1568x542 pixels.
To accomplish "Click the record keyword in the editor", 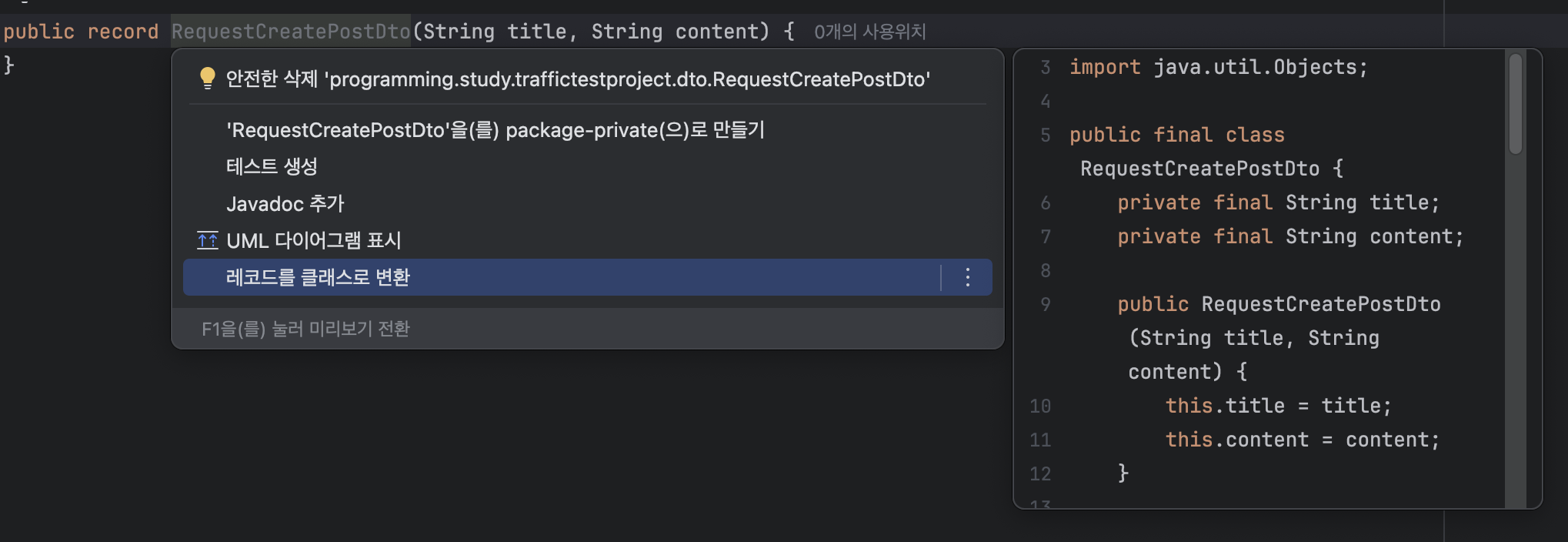I will [x=122, y=32].
